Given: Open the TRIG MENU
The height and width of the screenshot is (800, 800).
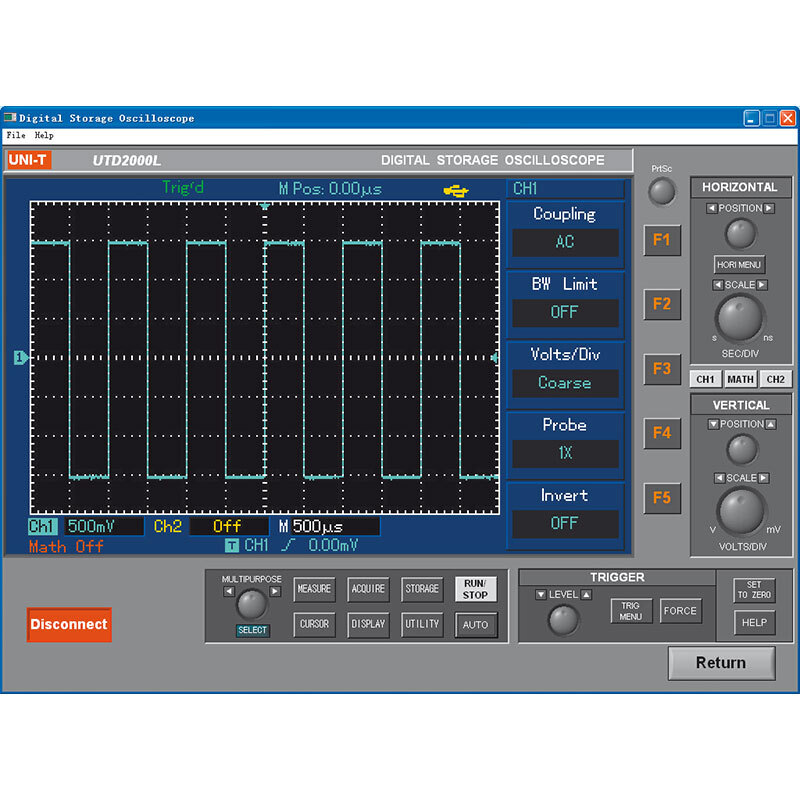Looking at the screenshot, I should tap(631, 611).
